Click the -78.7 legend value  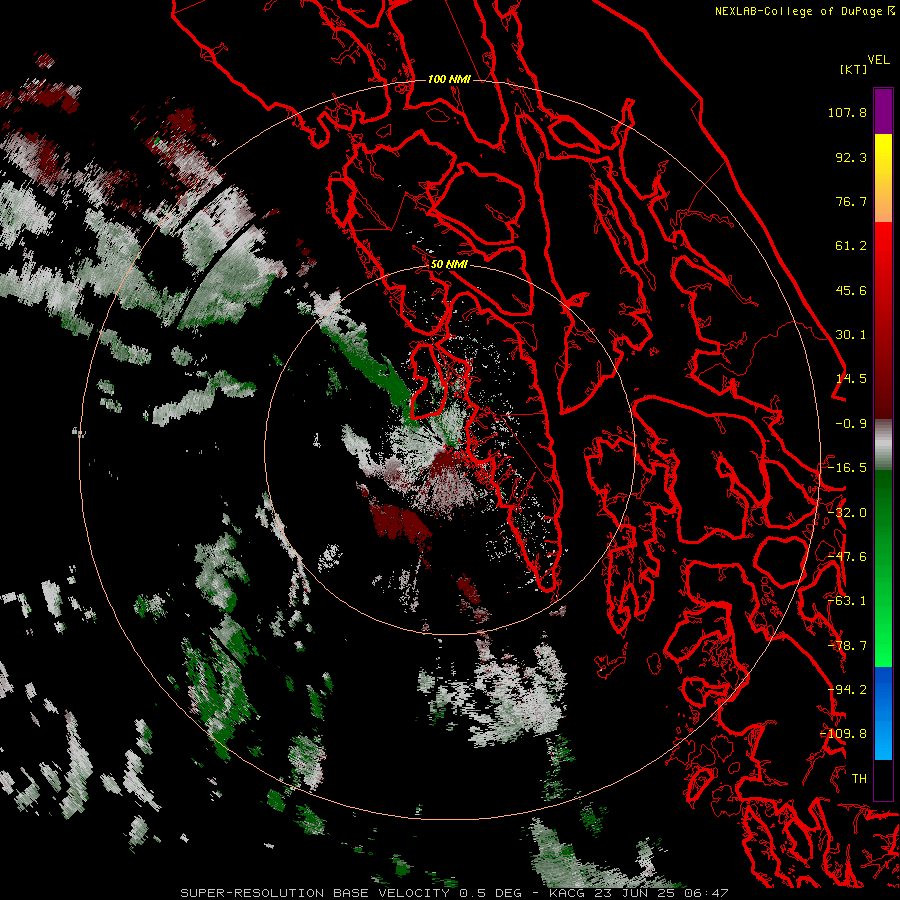tap(847, 646)
